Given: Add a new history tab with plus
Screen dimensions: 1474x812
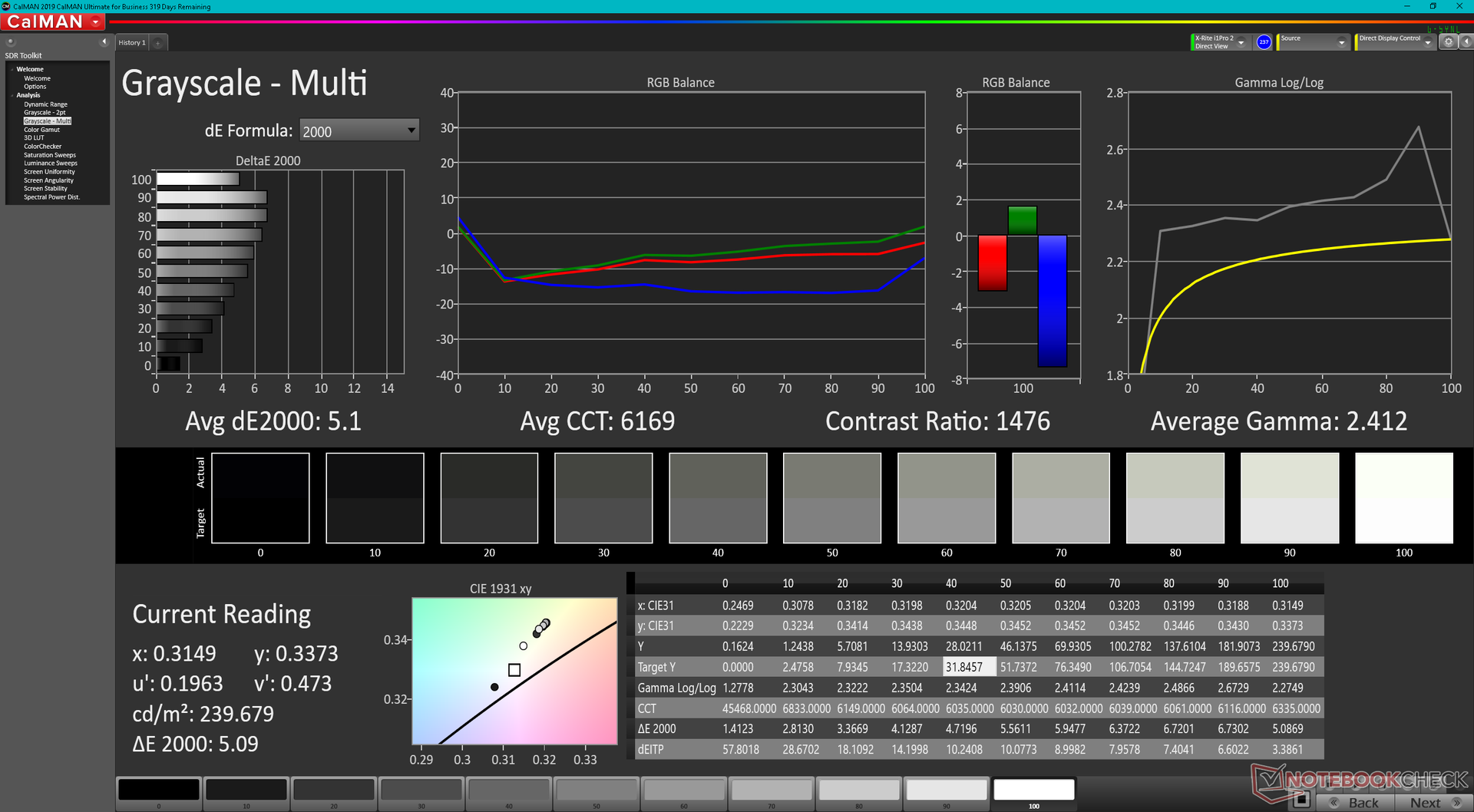Looking at the screenshot, I should 158,43.
